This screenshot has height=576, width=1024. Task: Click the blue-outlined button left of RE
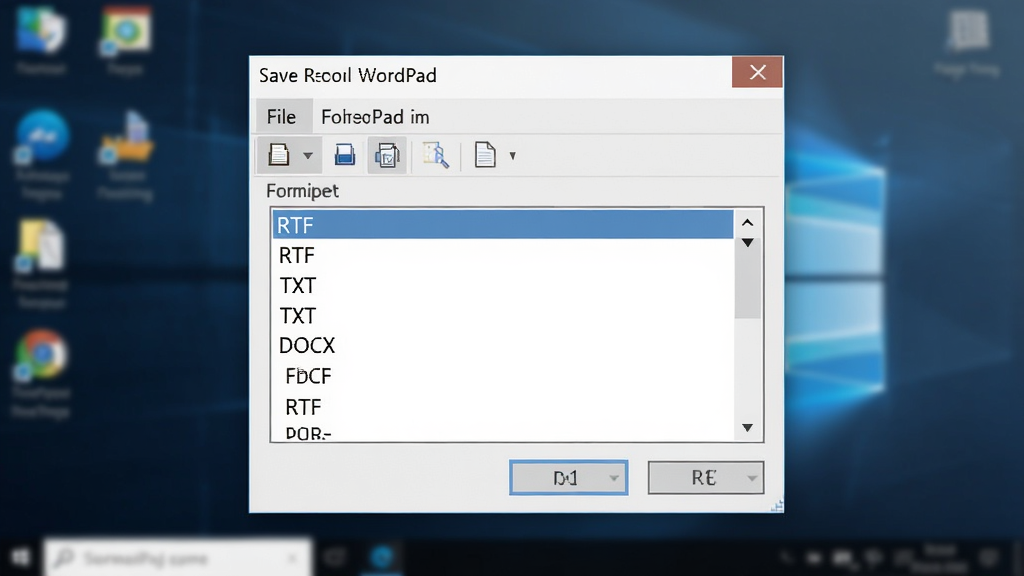tap(568, 477)
